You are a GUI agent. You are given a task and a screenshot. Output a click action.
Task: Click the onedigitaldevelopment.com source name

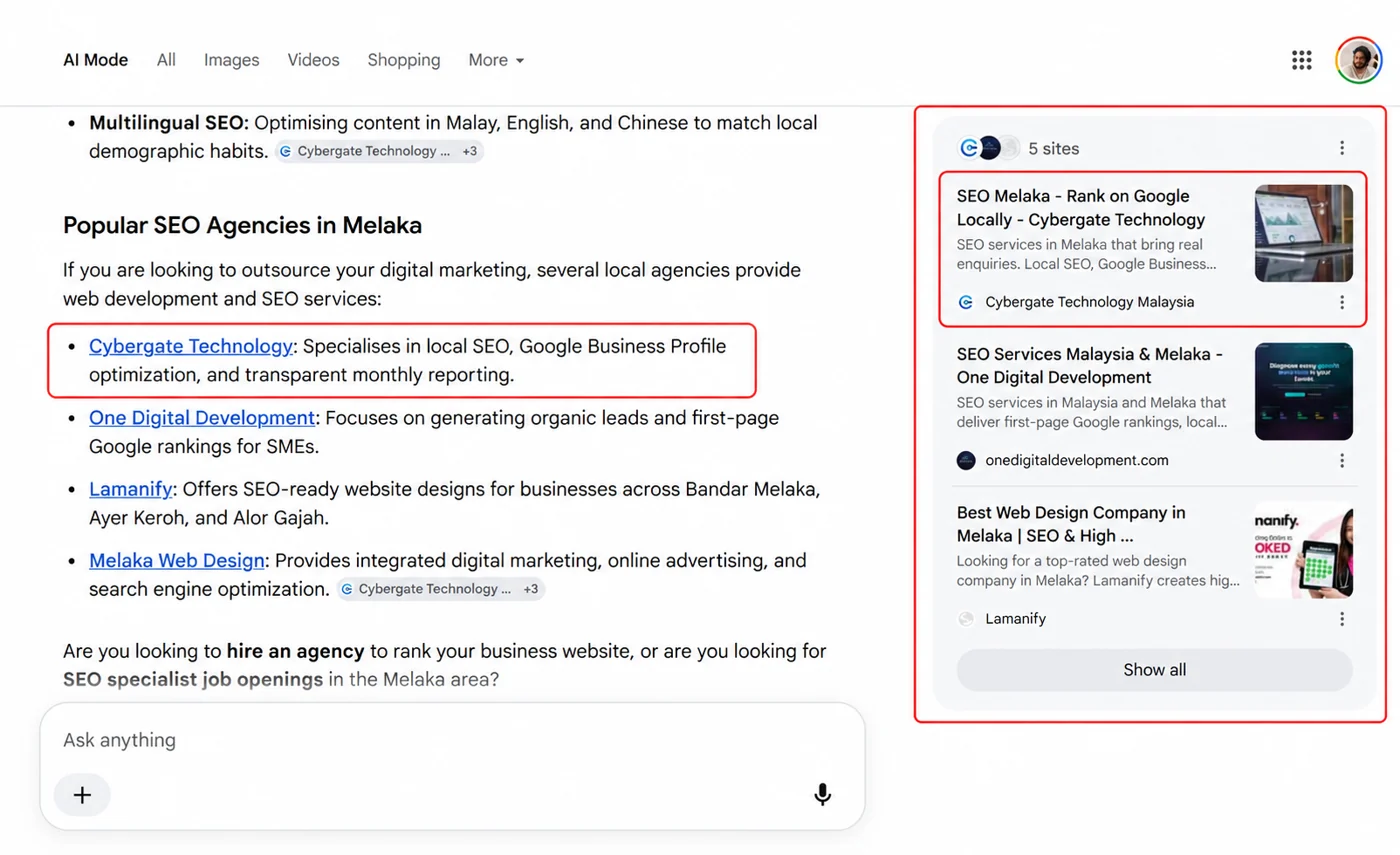[1077, 461]
